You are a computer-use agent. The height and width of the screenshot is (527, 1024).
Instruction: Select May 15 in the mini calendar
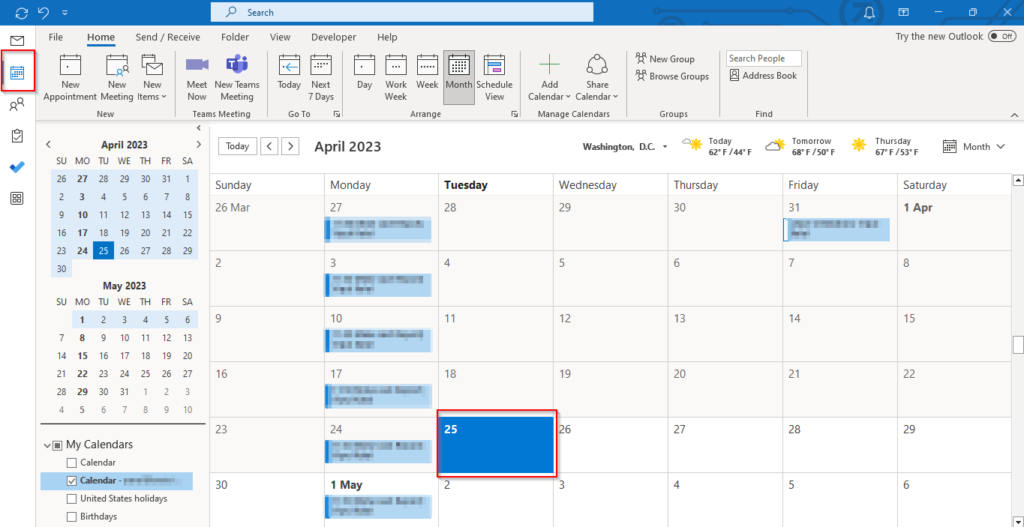(82, 356)
